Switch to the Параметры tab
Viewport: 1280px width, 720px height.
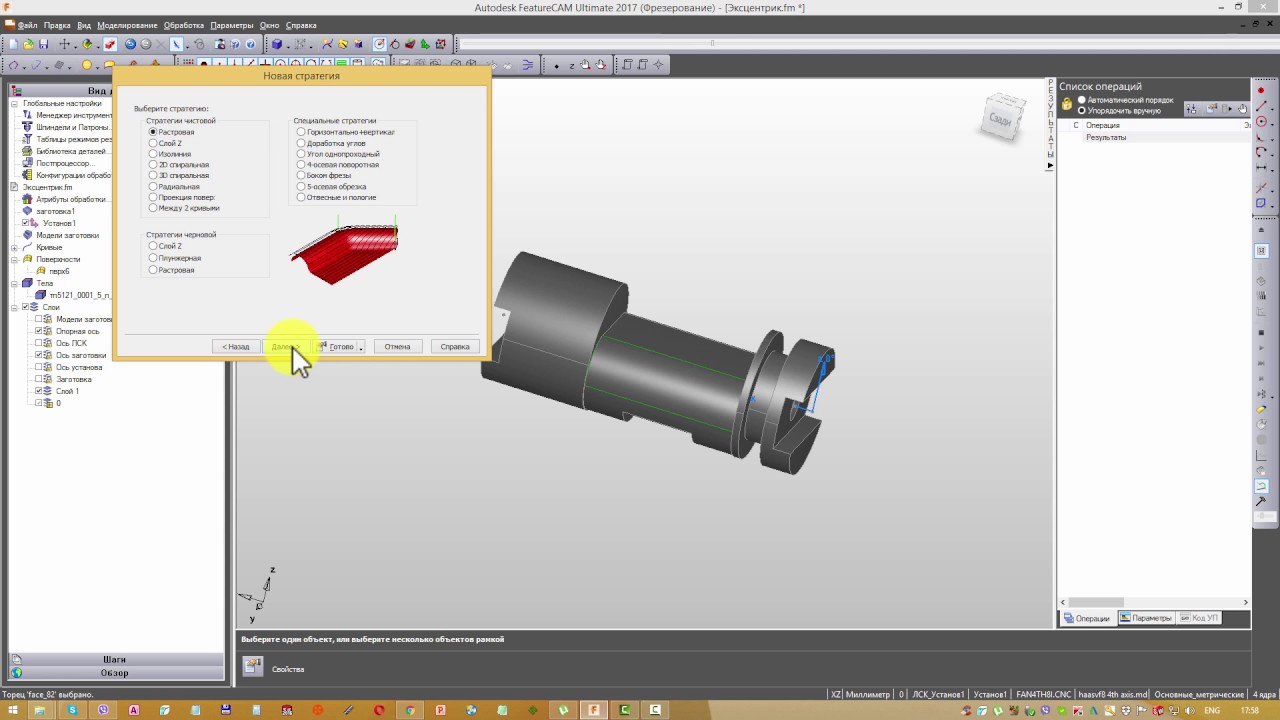tap(1146, 618)
